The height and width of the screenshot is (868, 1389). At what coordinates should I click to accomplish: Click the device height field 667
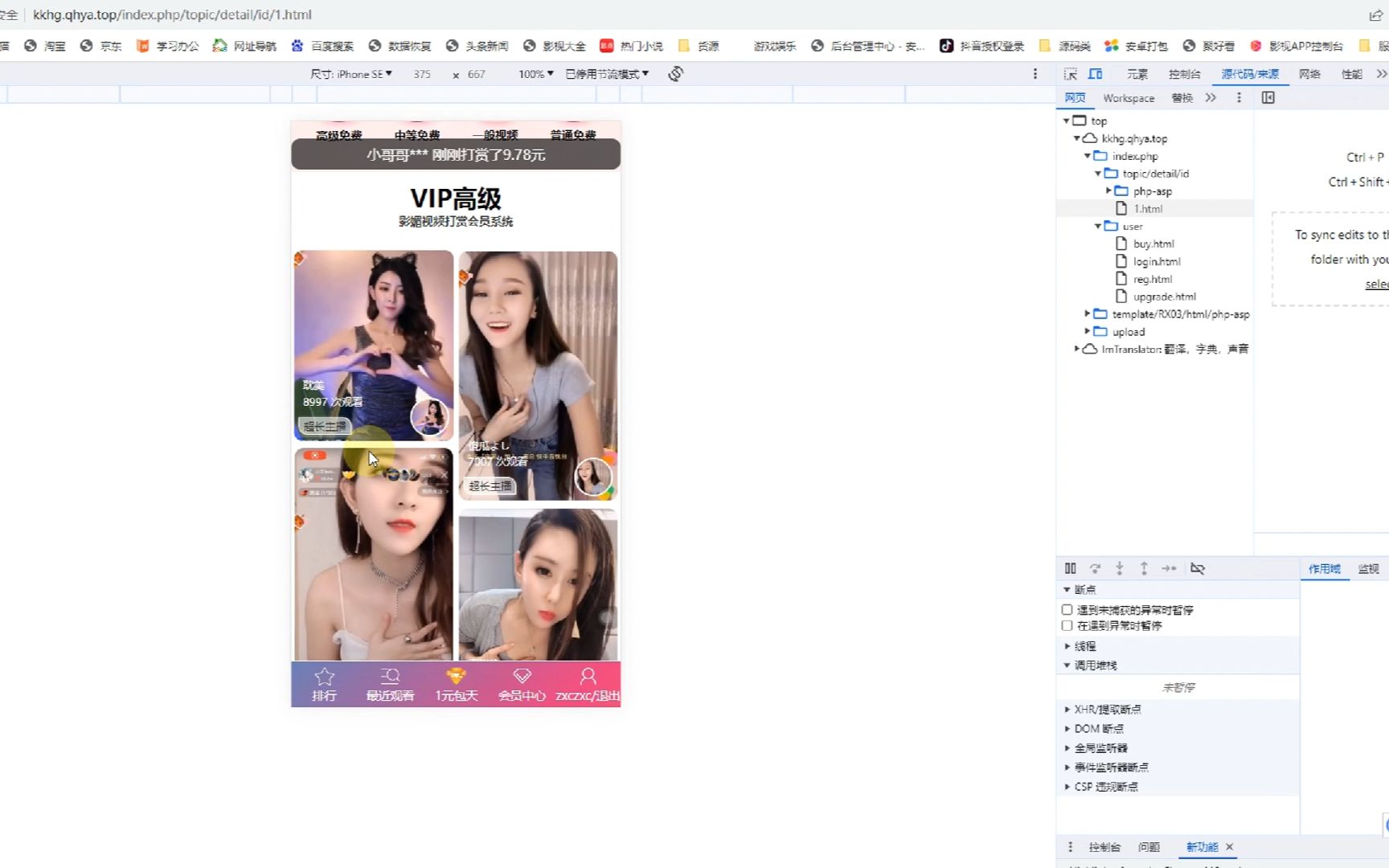477,74
